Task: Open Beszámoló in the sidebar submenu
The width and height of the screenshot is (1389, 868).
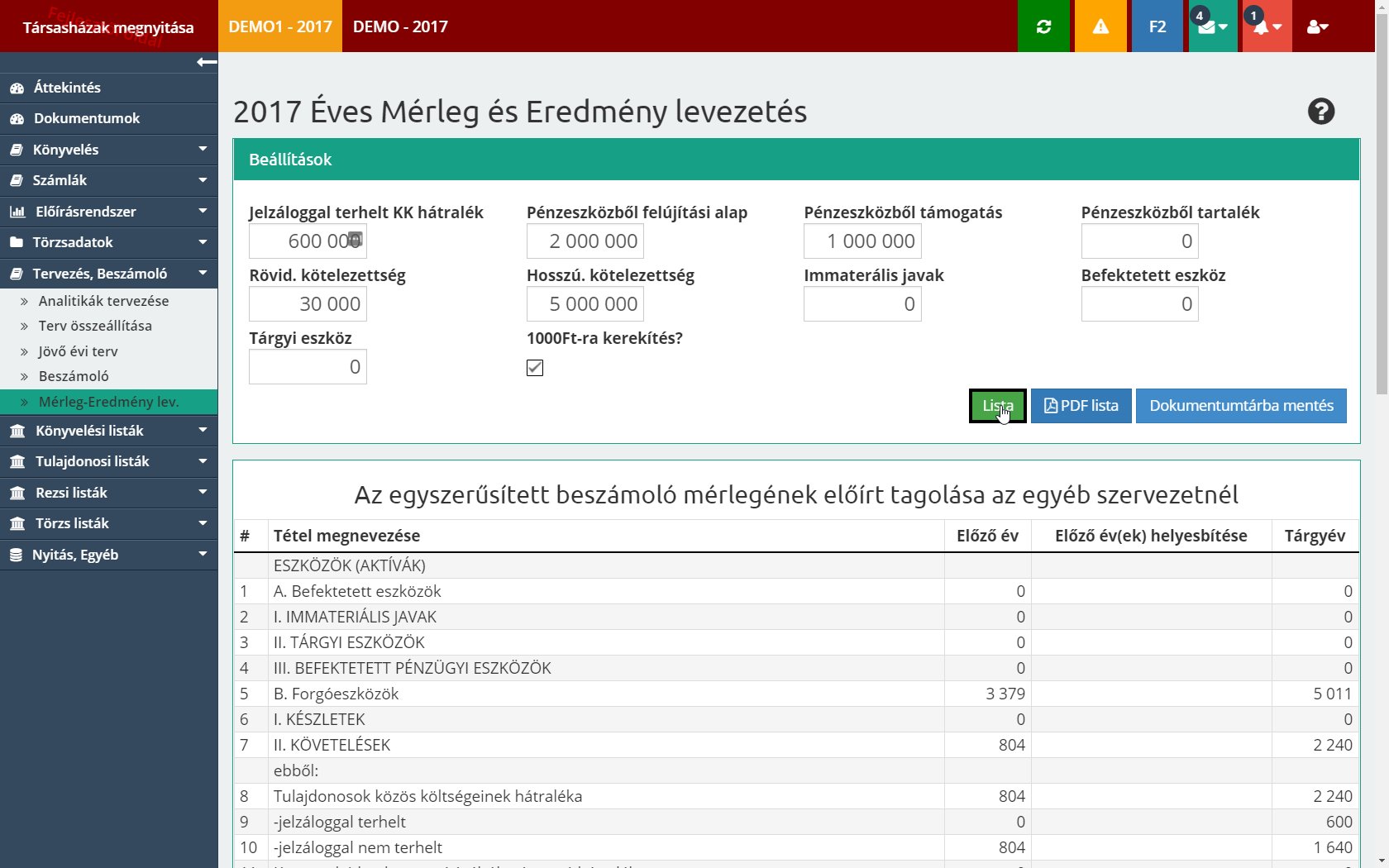Action: (74, 376)
